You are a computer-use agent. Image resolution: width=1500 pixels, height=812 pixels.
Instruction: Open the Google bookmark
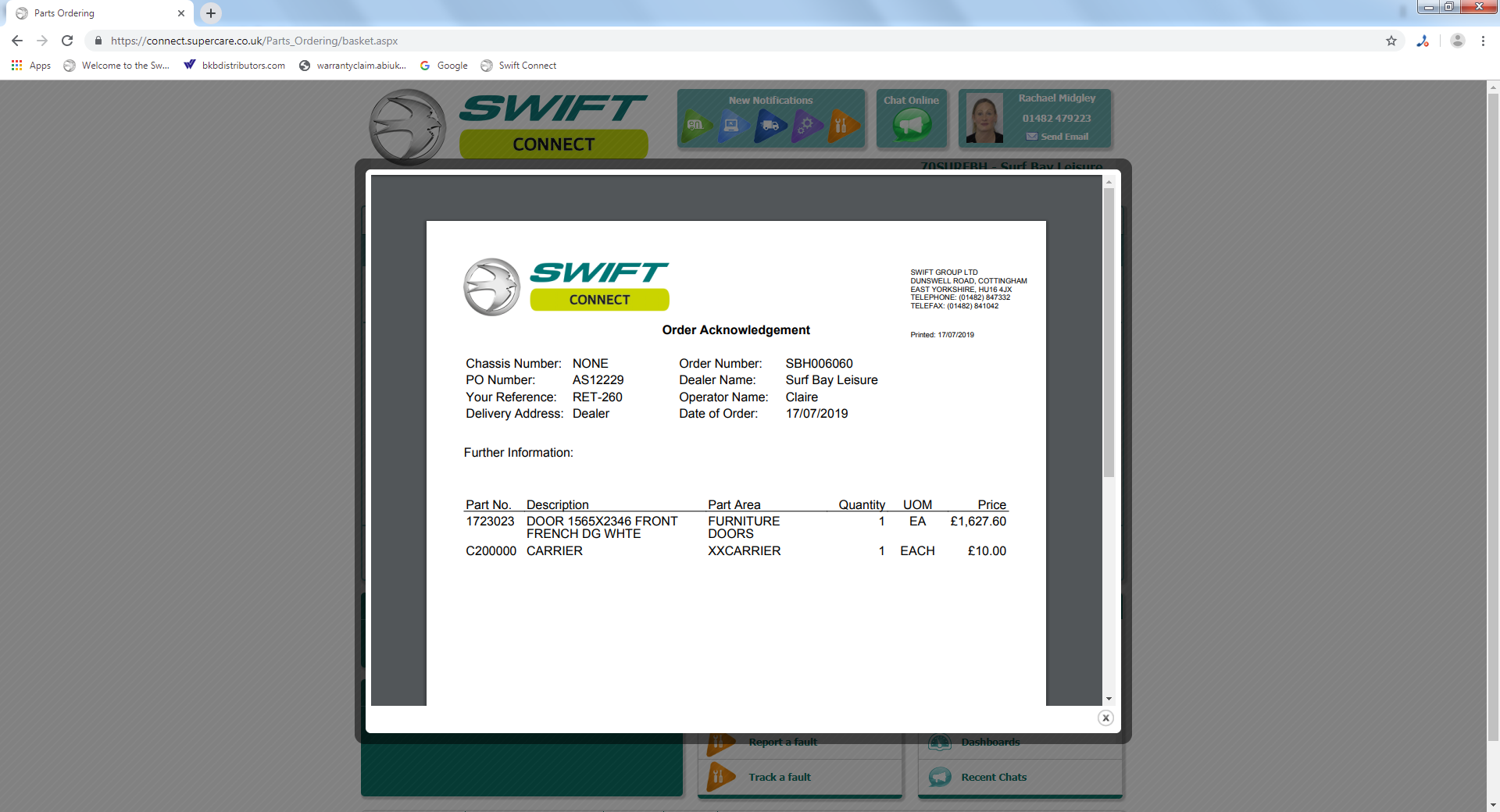pyautogui.click(x=444, y=66)
